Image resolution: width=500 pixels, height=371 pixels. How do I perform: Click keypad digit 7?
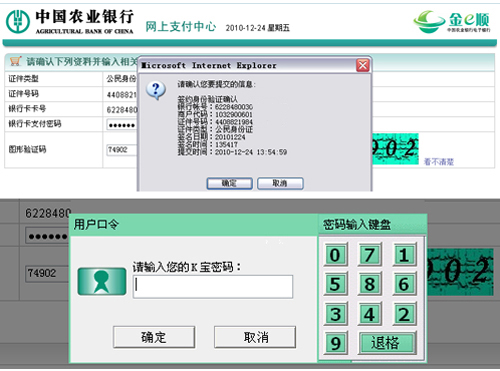(369, 255)
